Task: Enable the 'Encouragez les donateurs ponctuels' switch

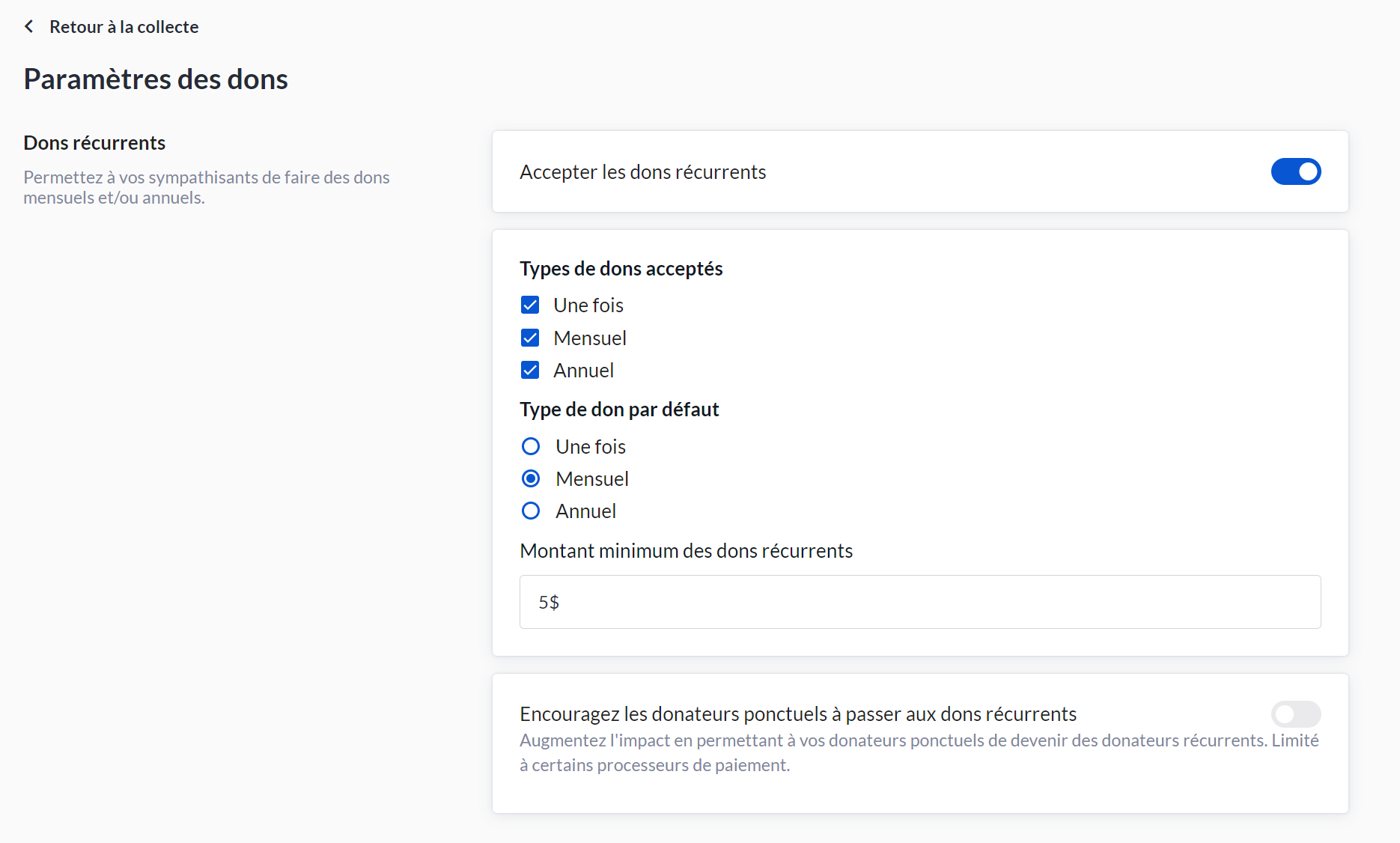Action: 1295,714
